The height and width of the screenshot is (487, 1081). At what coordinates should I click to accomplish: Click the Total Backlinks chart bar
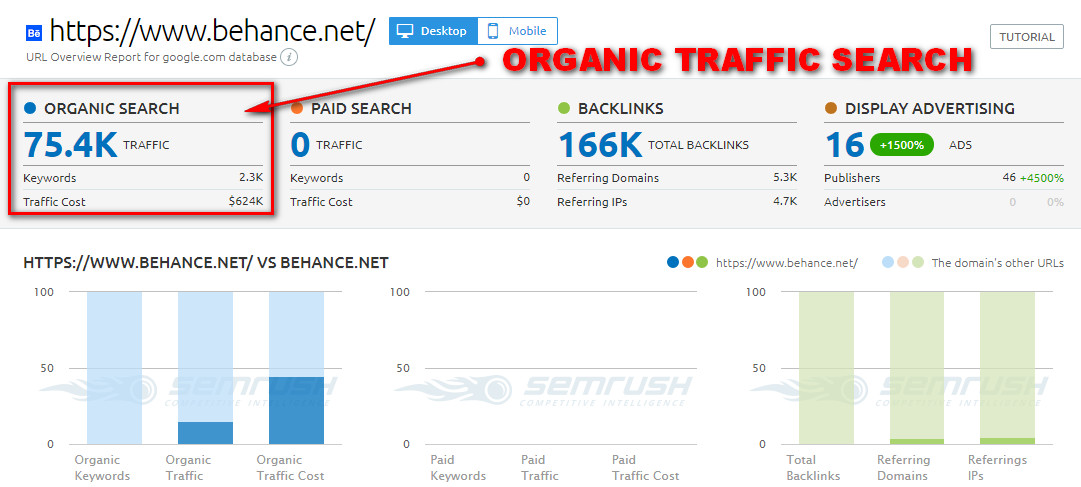coord(826,368)
